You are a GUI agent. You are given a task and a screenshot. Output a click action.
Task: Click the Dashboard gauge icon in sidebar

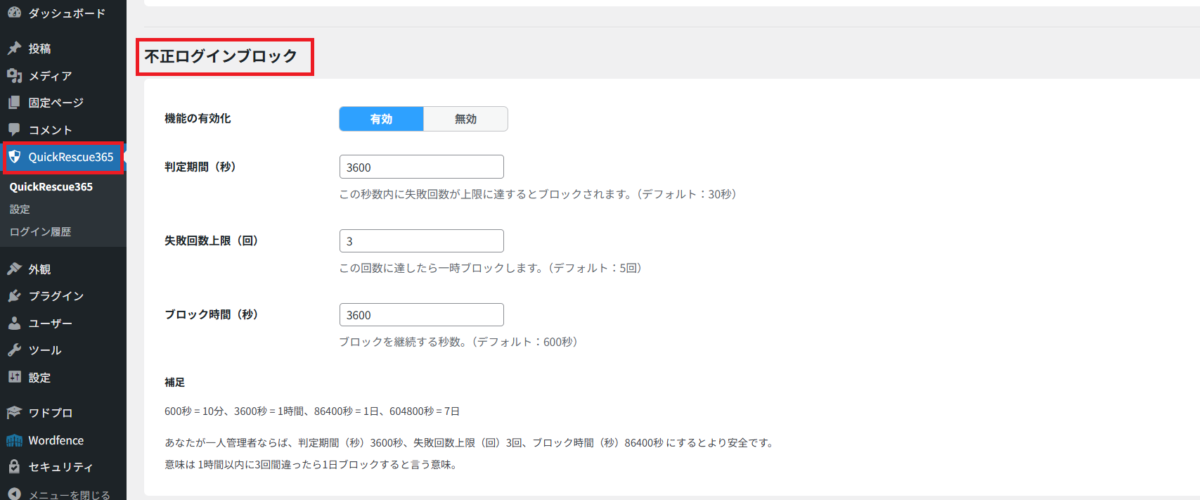pos(14,12)
